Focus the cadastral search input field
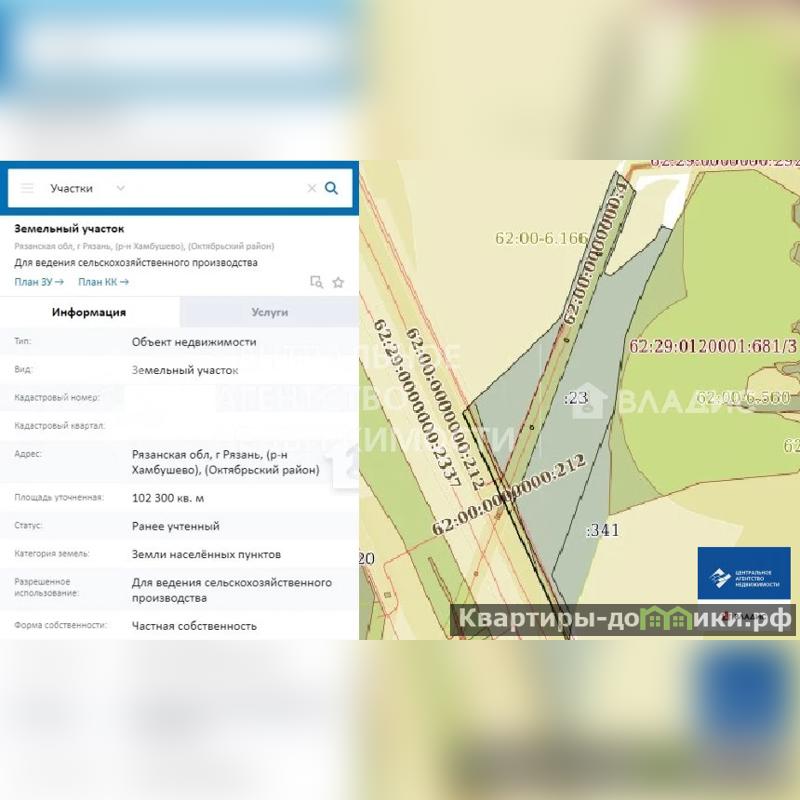The width and height of the screenshot is (800, 800). [215, 188]
